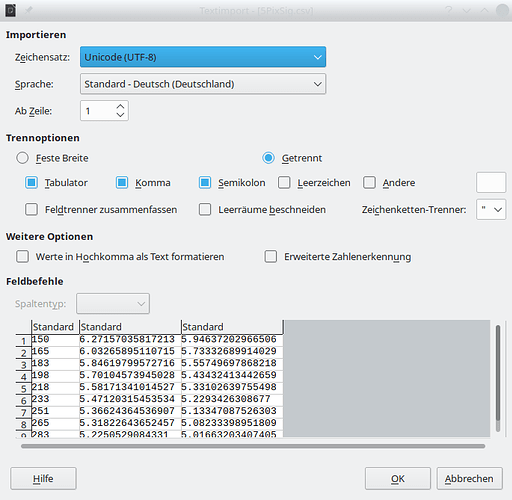Viewport: 512px width, 500px height.
Task: Enable the Leerzeichen separator checkbox
Action: (x=284, y=183)
